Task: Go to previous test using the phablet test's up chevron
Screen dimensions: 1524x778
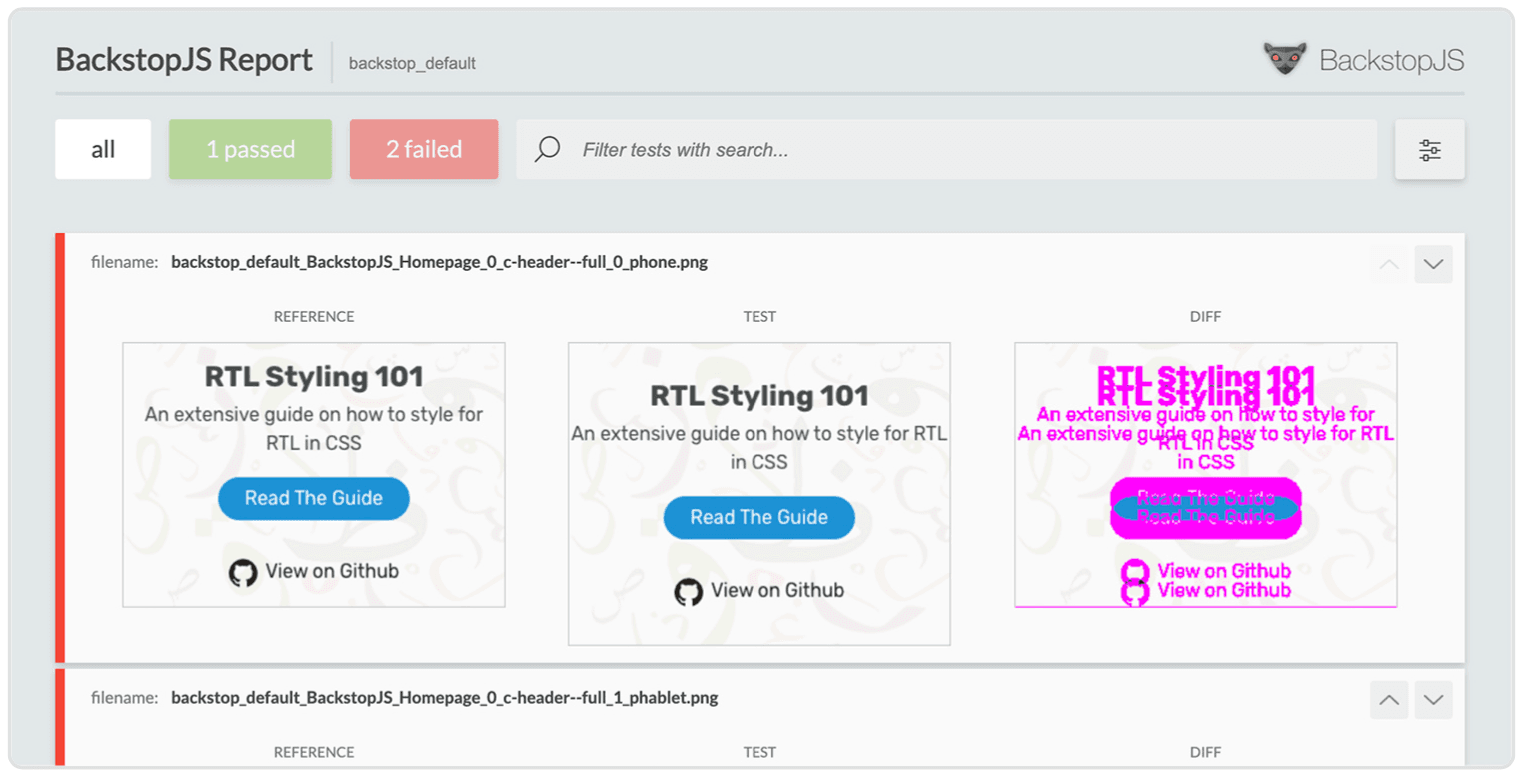Action: click(x=1389, y=700)
